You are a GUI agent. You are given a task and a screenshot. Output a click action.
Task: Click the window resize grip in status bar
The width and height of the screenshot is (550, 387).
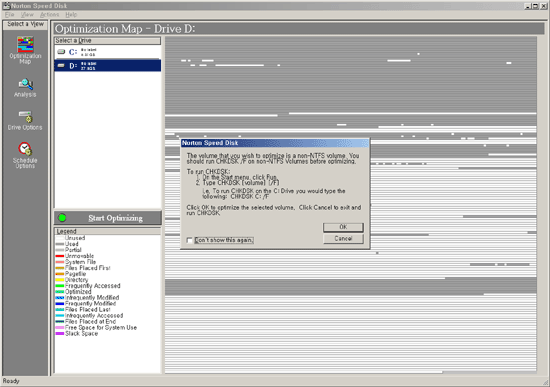[x=546, y=383]
